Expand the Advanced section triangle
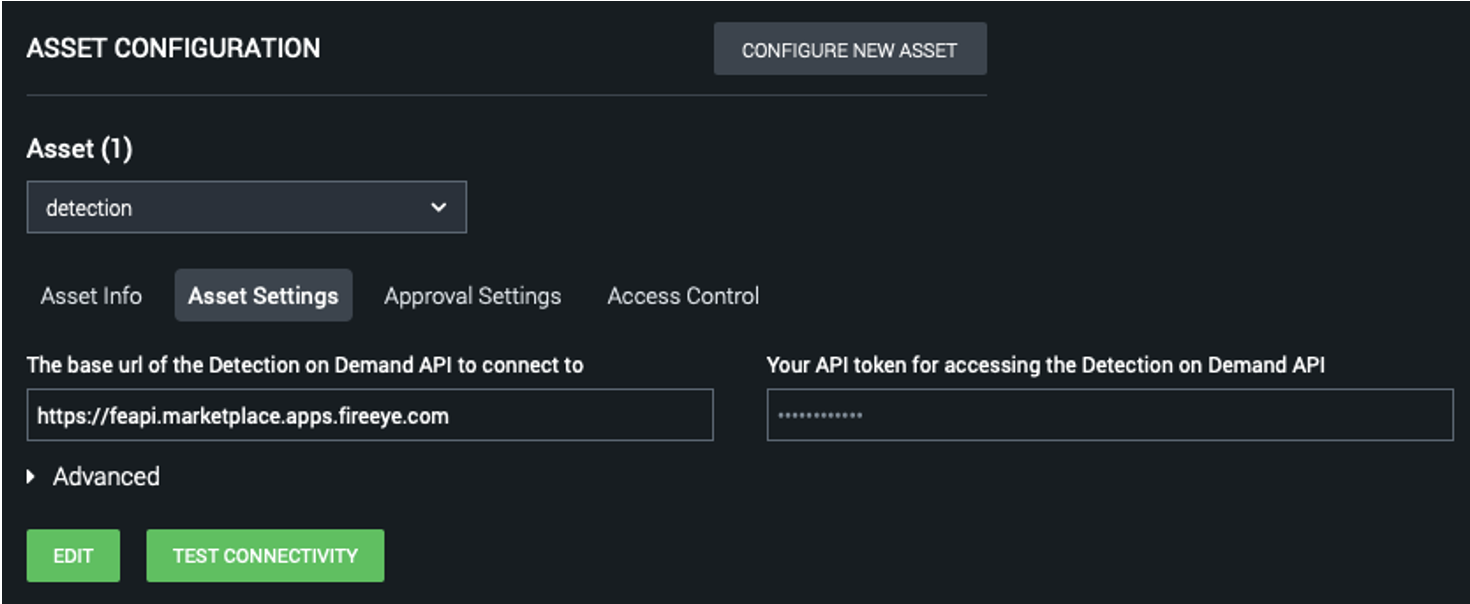This screenshot has width=1470, height=604. click(32, 477)
